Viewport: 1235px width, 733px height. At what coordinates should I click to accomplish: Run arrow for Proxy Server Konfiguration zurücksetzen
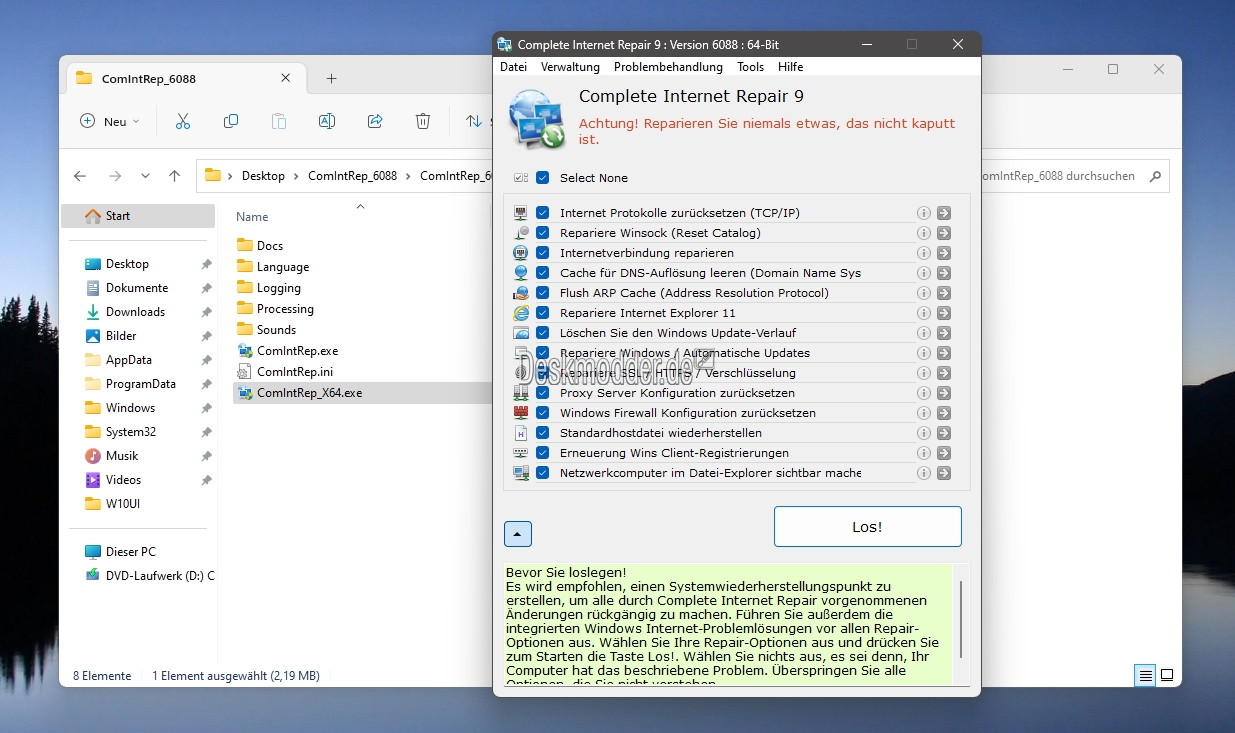tap(944, 393)
